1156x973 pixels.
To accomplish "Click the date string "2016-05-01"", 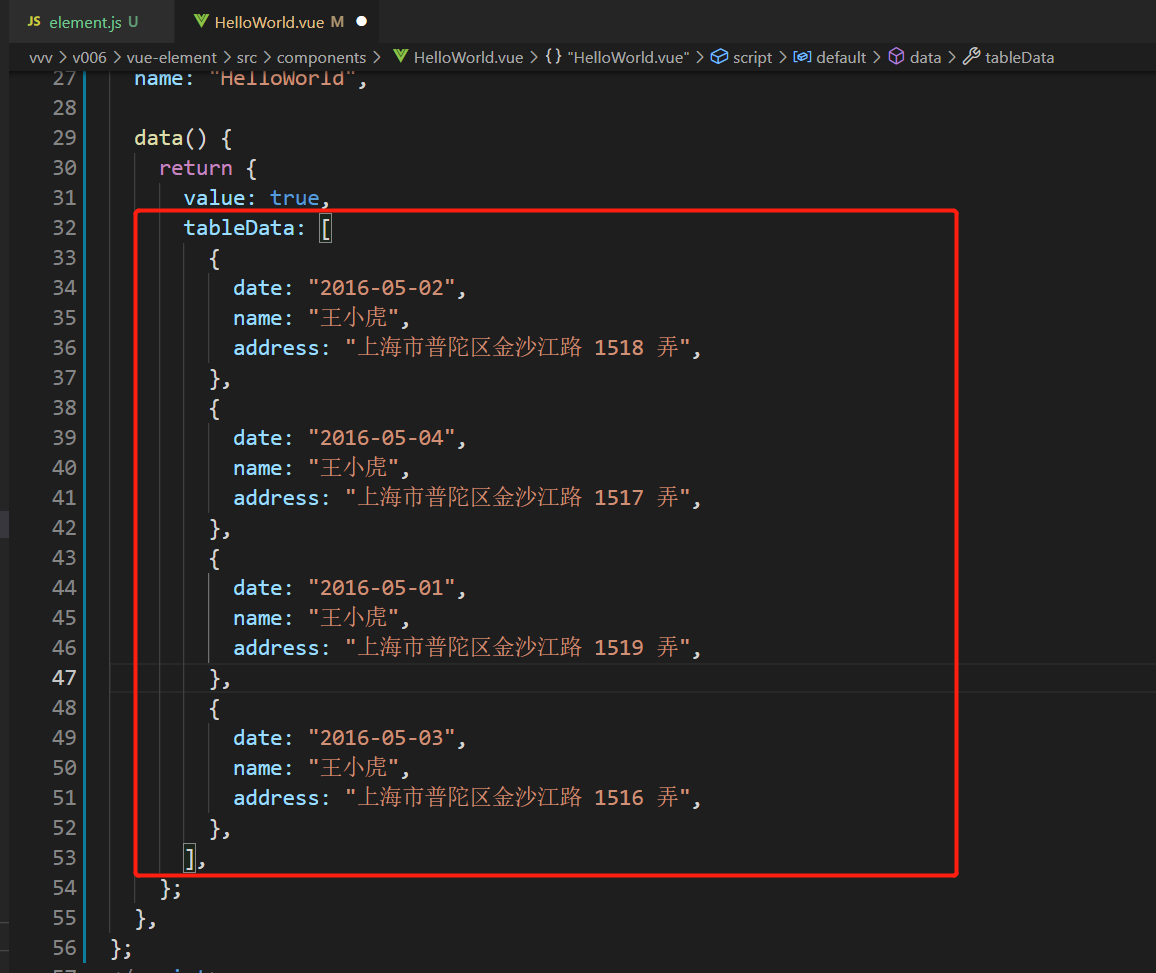I will click(381, 587).
